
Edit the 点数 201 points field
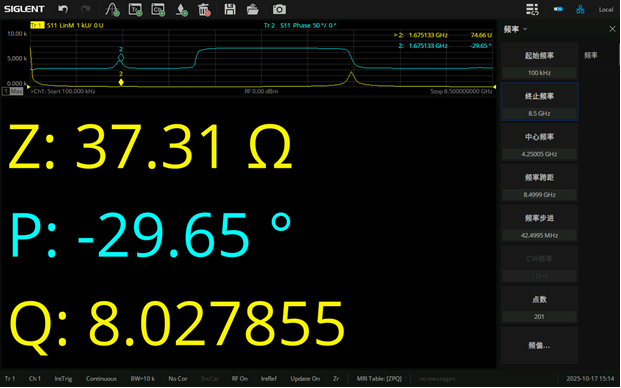coord(539,317)
